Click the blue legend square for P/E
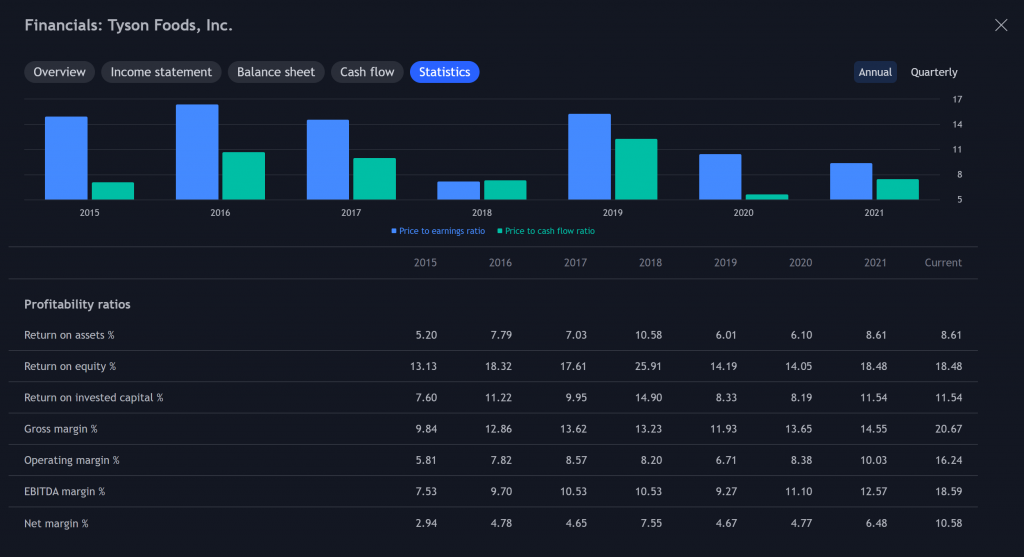The width and height of the screenshot is (1024, 557). point(394,231)
